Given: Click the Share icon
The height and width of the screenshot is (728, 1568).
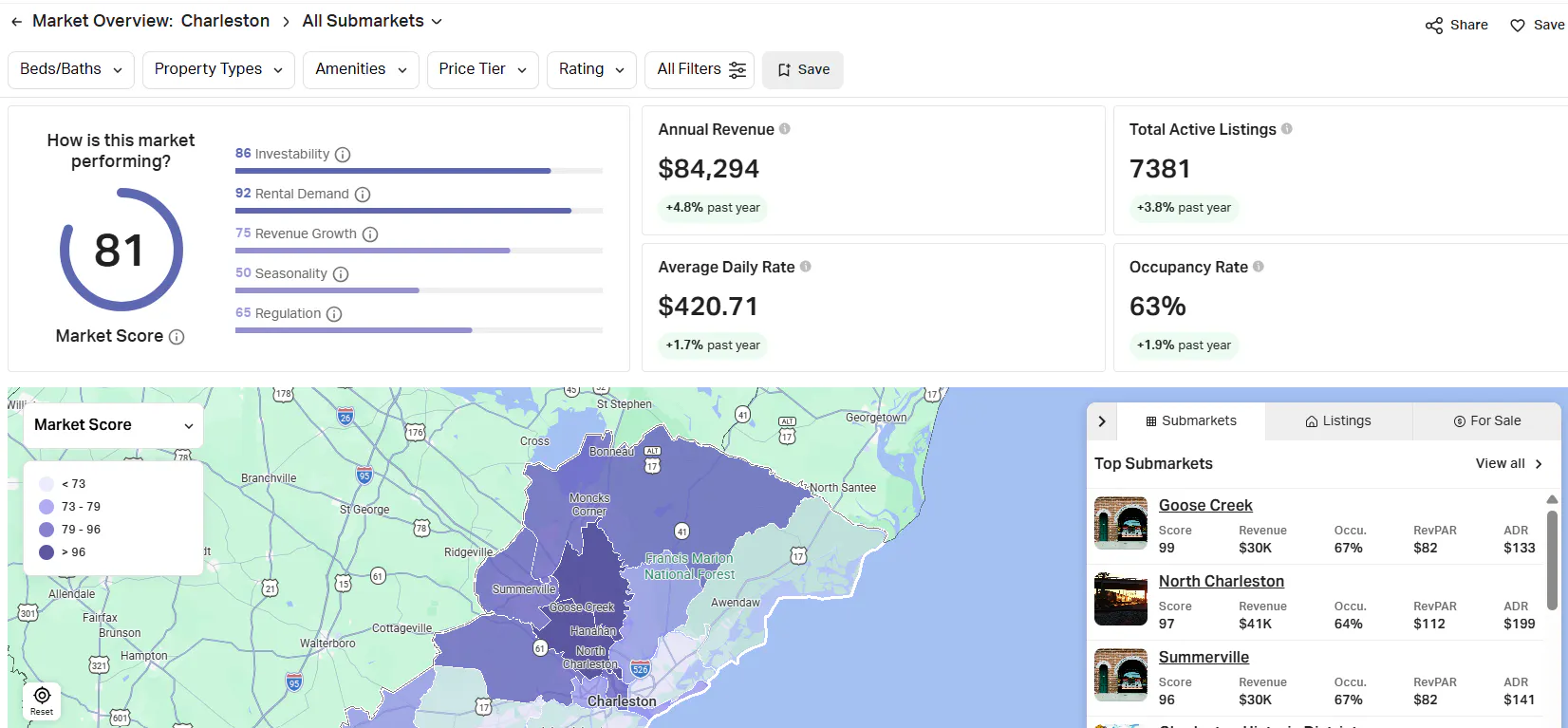Looking at the screenshot, I should coord(1434,26).
